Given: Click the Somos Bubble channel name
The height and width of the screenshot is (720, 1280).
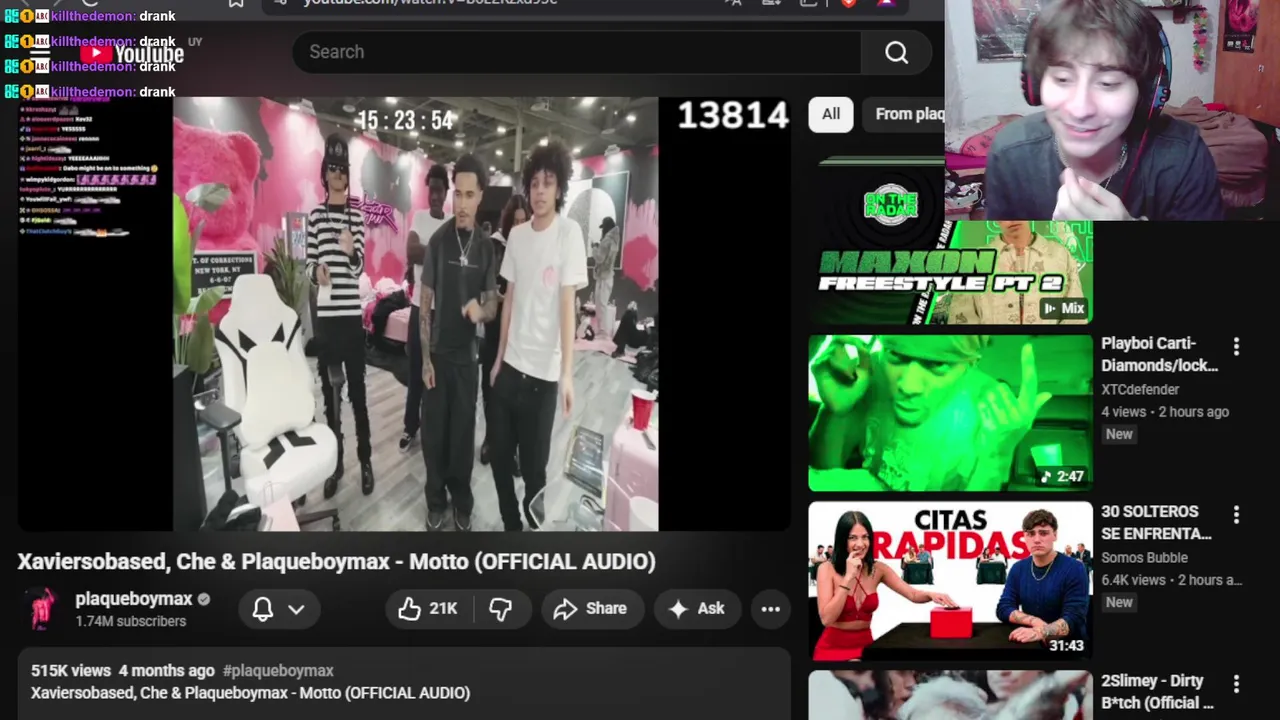Looking at the screenshot, I should 1144,557.
